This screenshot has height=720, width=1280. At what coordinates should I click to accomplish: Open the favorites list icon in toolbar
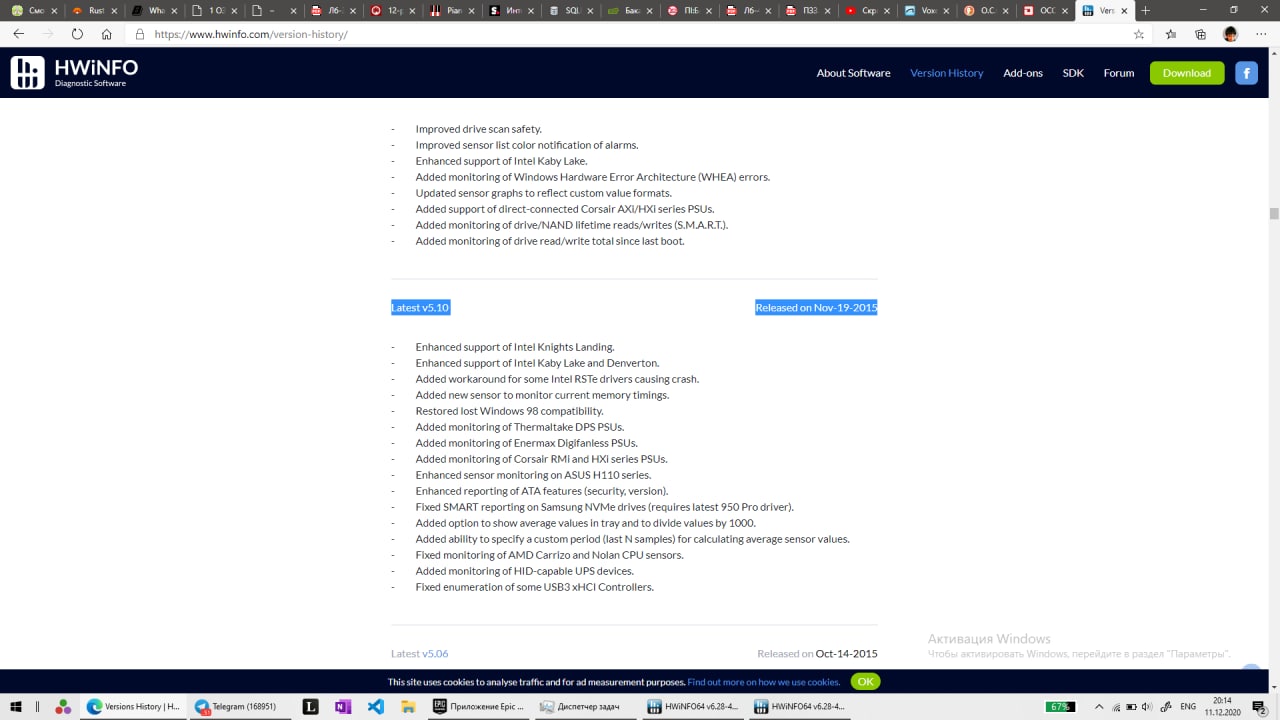coord(1171,34)
